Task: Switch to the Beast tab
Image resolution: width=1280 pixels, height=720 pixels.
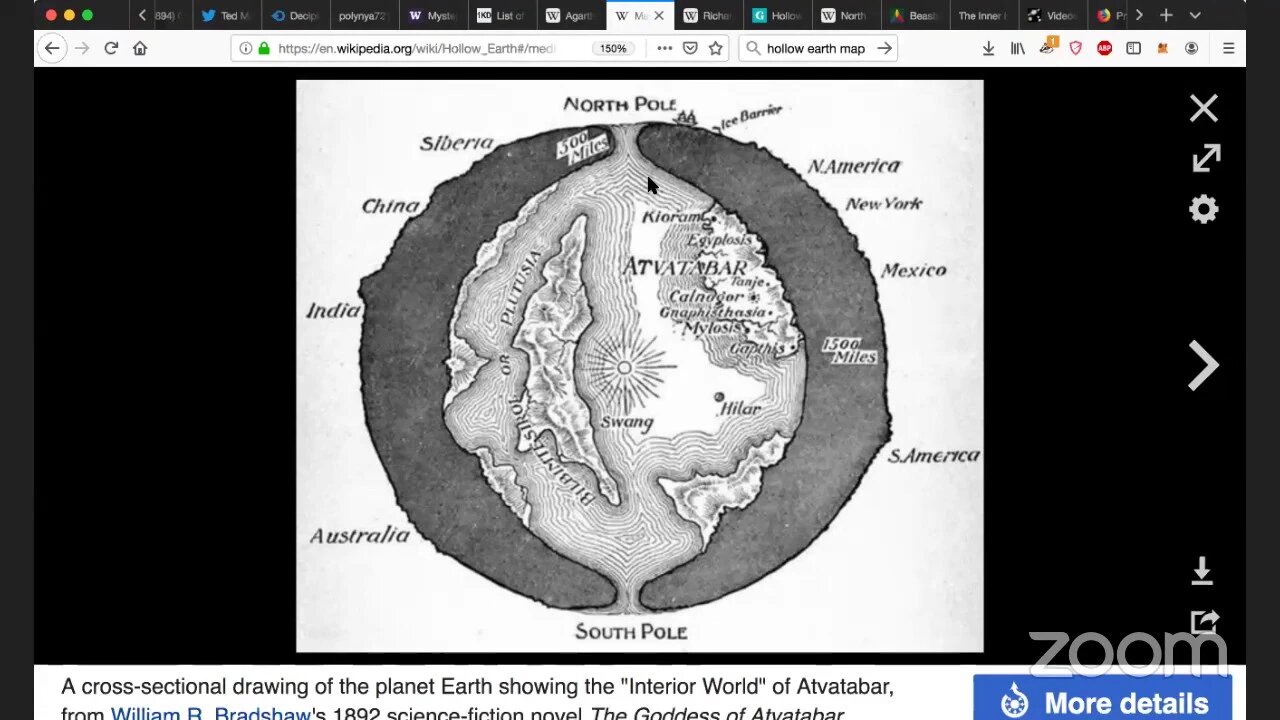Action: point(916,15)
